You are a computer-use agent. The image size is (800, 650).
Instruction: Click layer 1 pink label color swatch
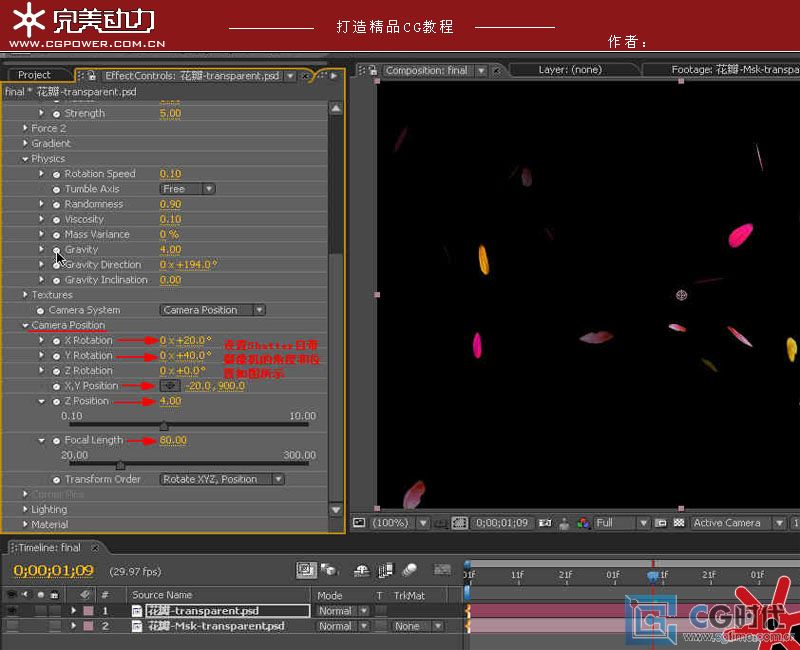tap(88, 611)
